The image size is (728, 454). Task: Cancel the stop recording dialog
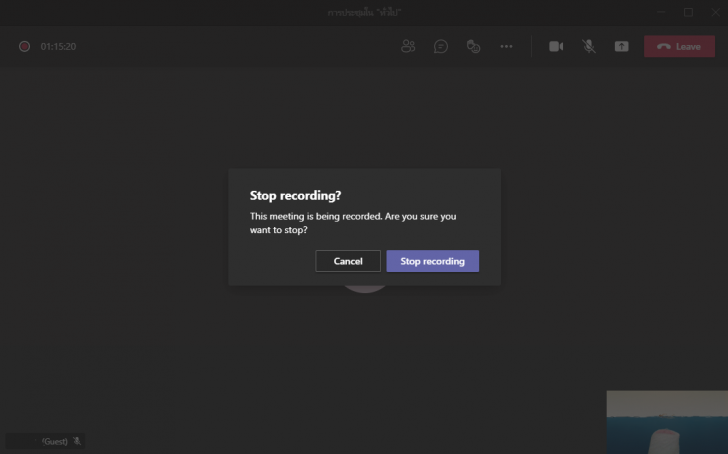pyautogui.click(x=348, y=261)
